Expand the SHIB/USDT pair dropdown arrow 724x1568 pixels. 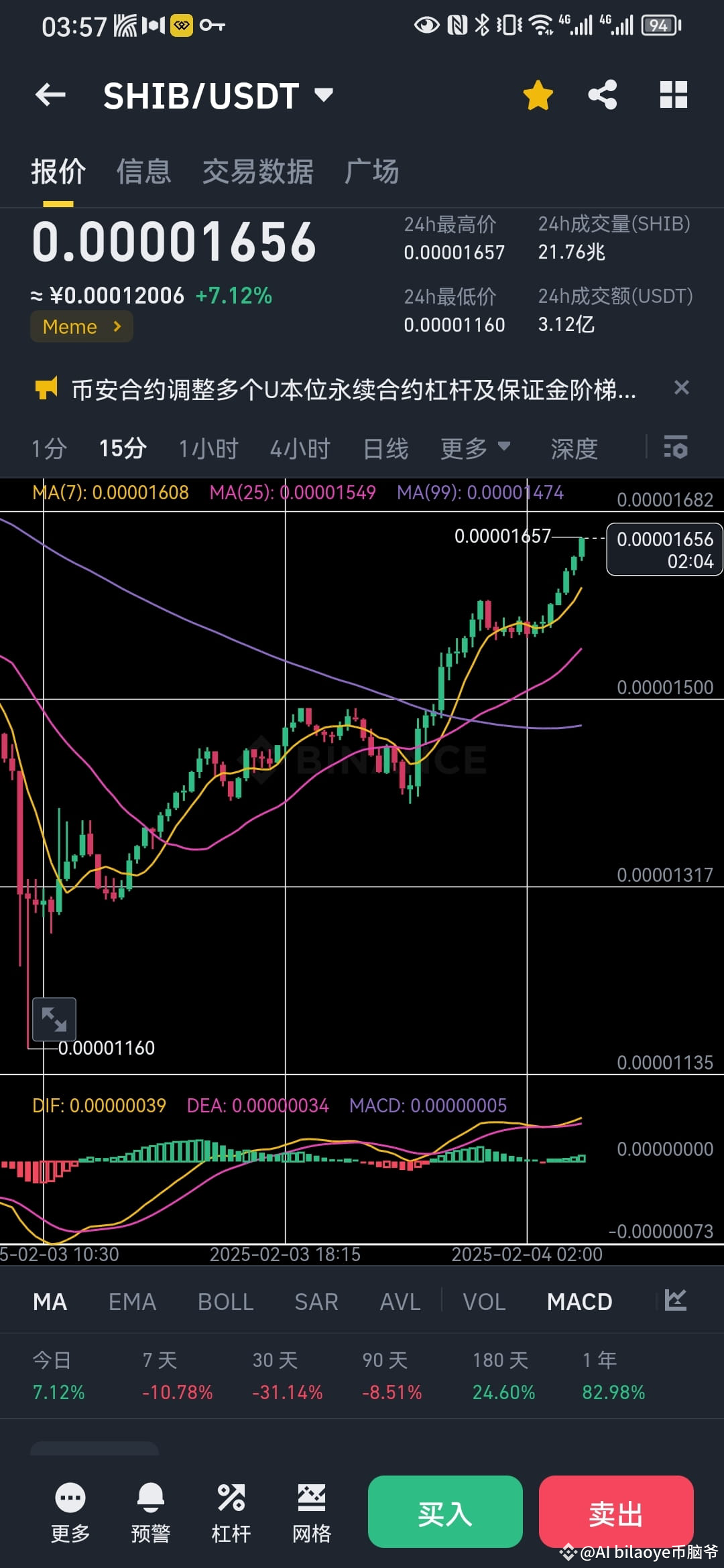(x=324, y=94)
